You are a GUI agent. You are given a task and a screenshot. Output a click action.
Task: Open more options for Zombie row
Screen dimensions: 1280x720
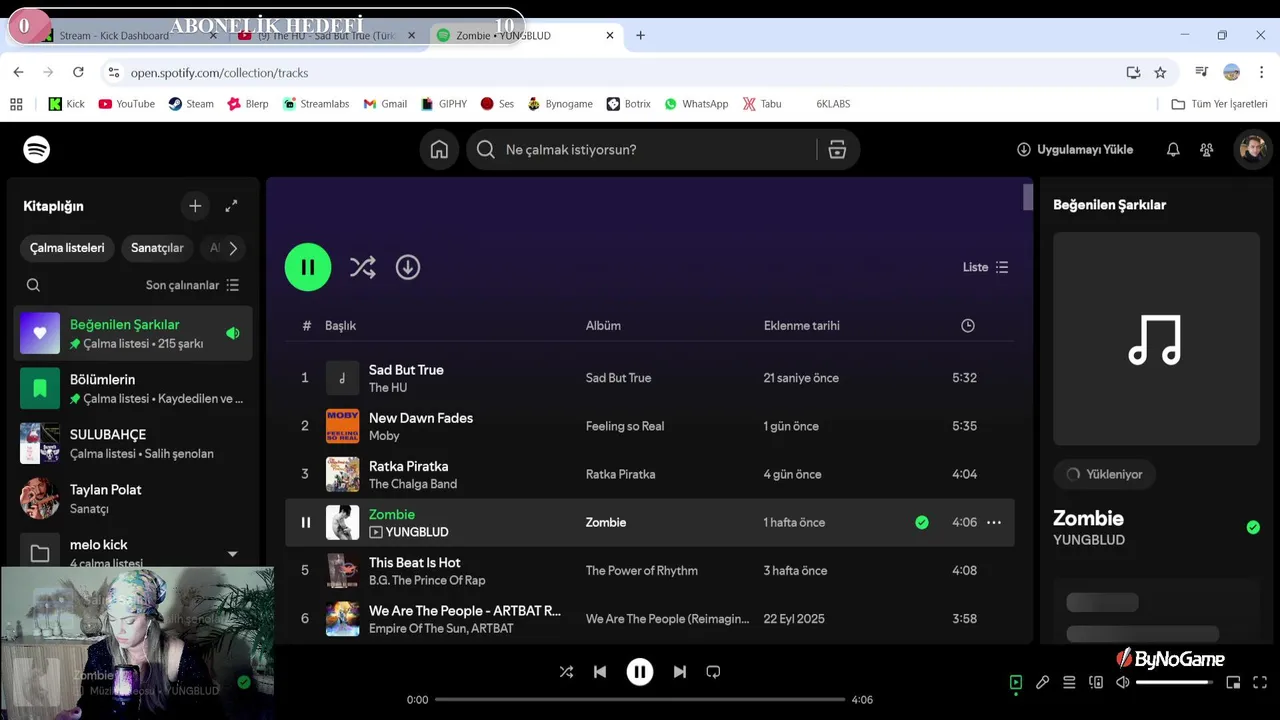click(994, 522)
